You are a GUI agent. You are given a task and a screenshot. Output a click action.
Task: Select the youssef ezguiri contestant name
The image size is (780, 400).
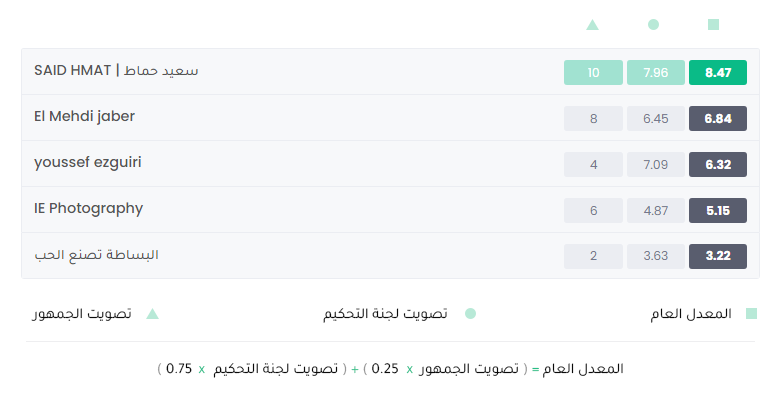pyautogui.click(x=88, y=163)
